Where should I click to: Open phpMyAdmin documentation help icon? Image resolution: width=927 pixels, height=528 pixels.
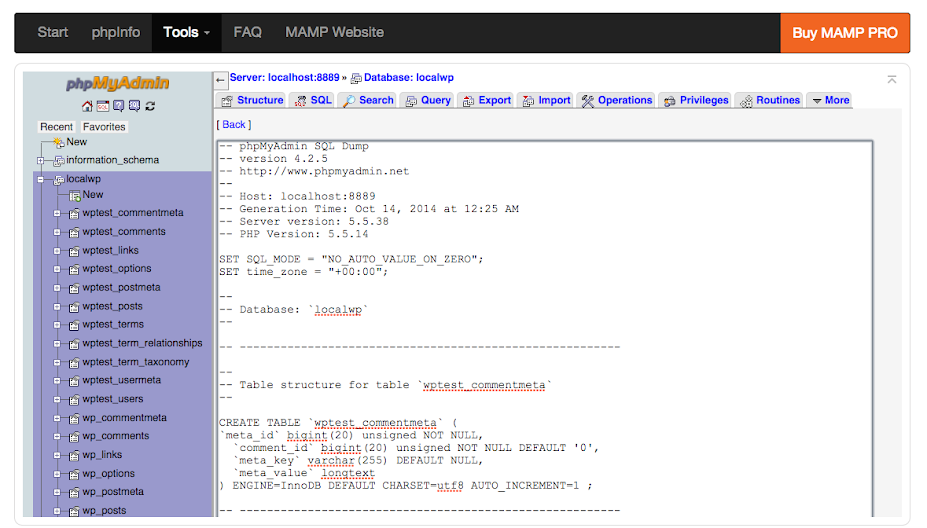(118, 106)
